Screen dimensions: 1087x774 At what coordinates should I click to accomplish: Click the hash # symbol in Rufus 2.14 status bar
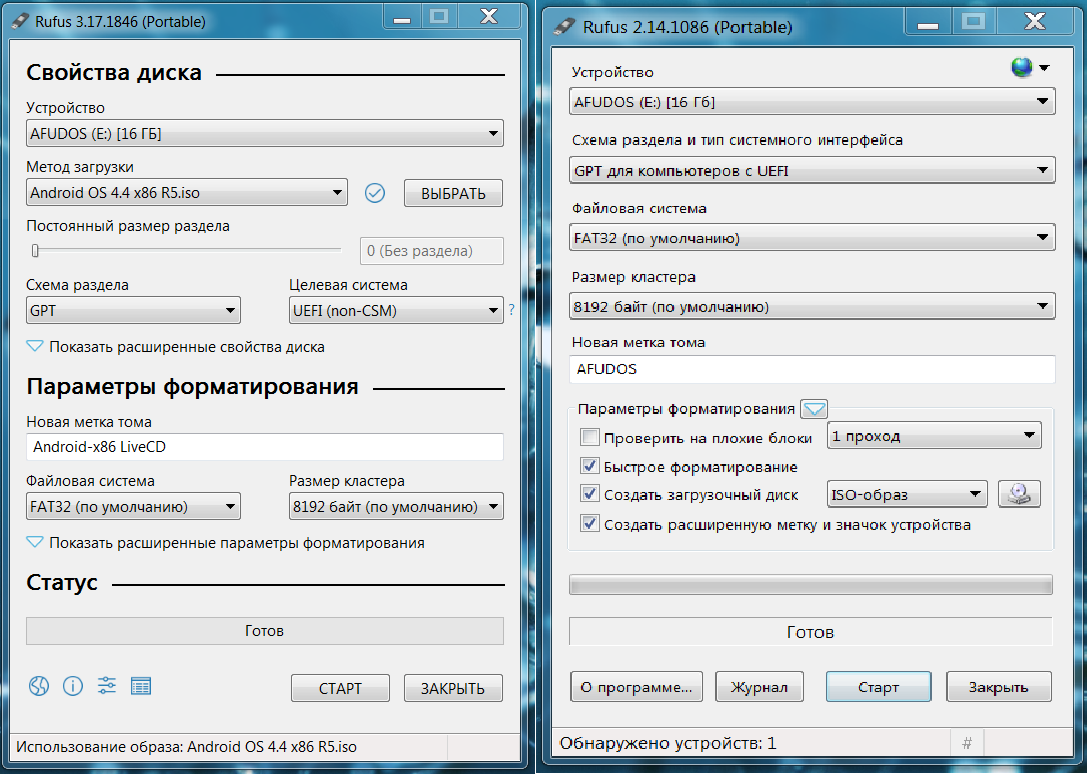(x=967, y=743)
